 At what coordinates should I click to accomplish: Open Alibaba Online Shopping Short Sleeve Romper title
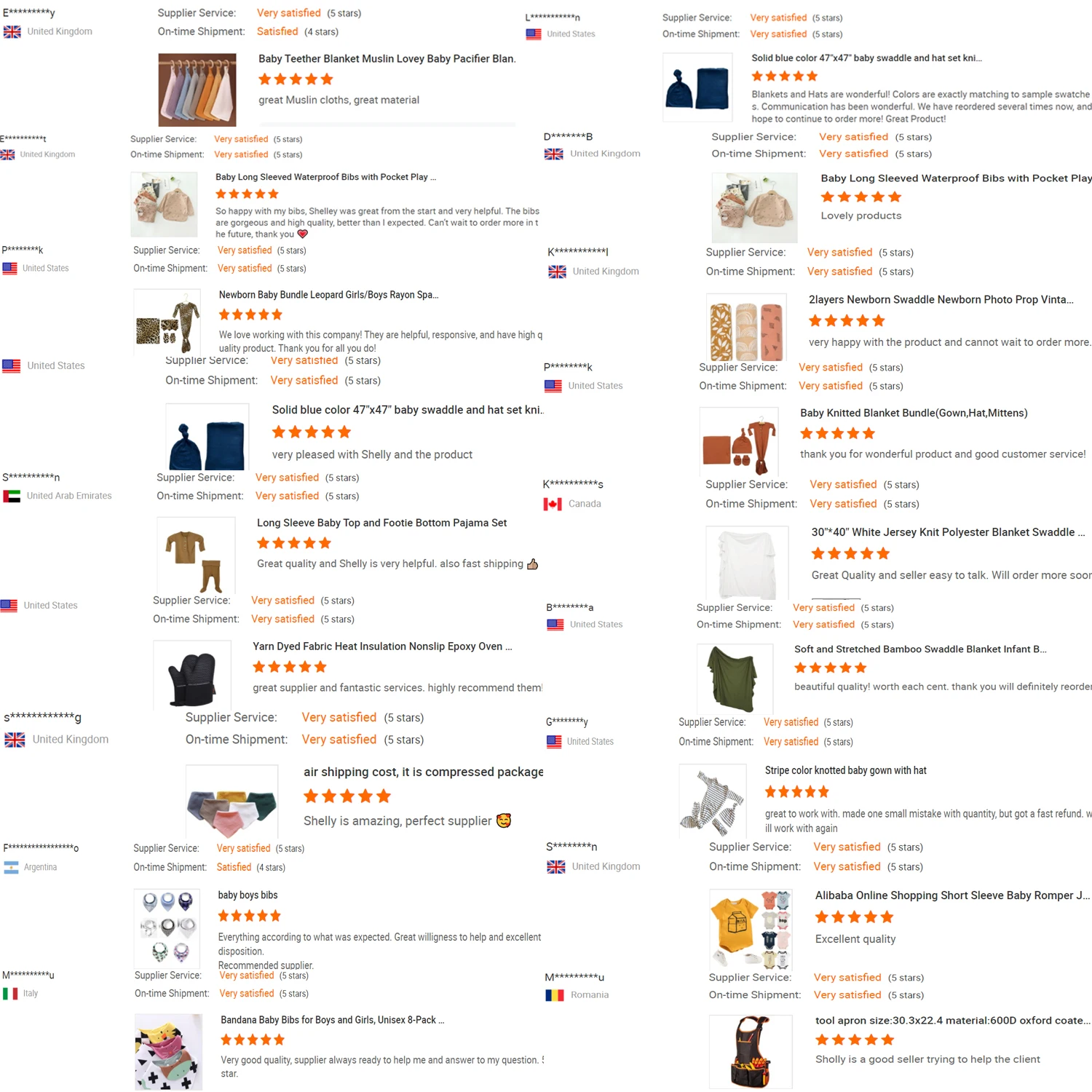coord(952,895)
